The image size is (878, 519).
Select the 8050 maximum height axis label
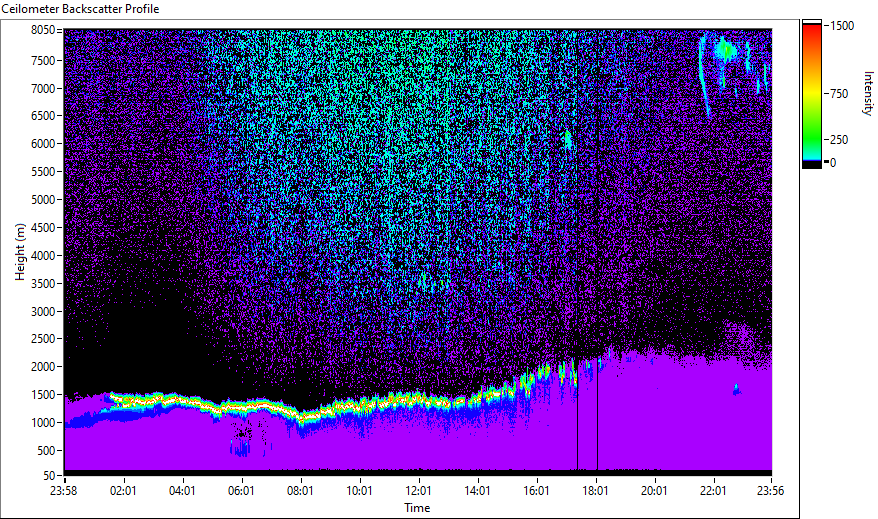43,30
